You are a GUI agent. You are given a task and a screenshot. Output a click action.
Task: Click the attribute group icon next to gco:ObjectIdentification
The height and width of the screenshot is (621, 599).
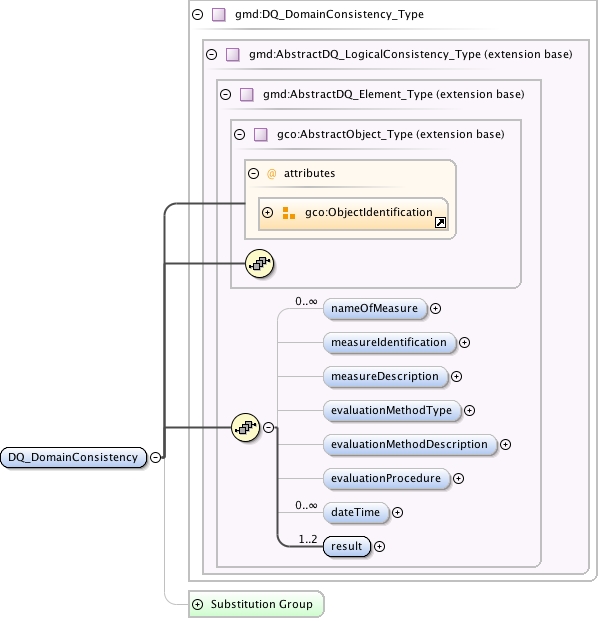(289, 213)
